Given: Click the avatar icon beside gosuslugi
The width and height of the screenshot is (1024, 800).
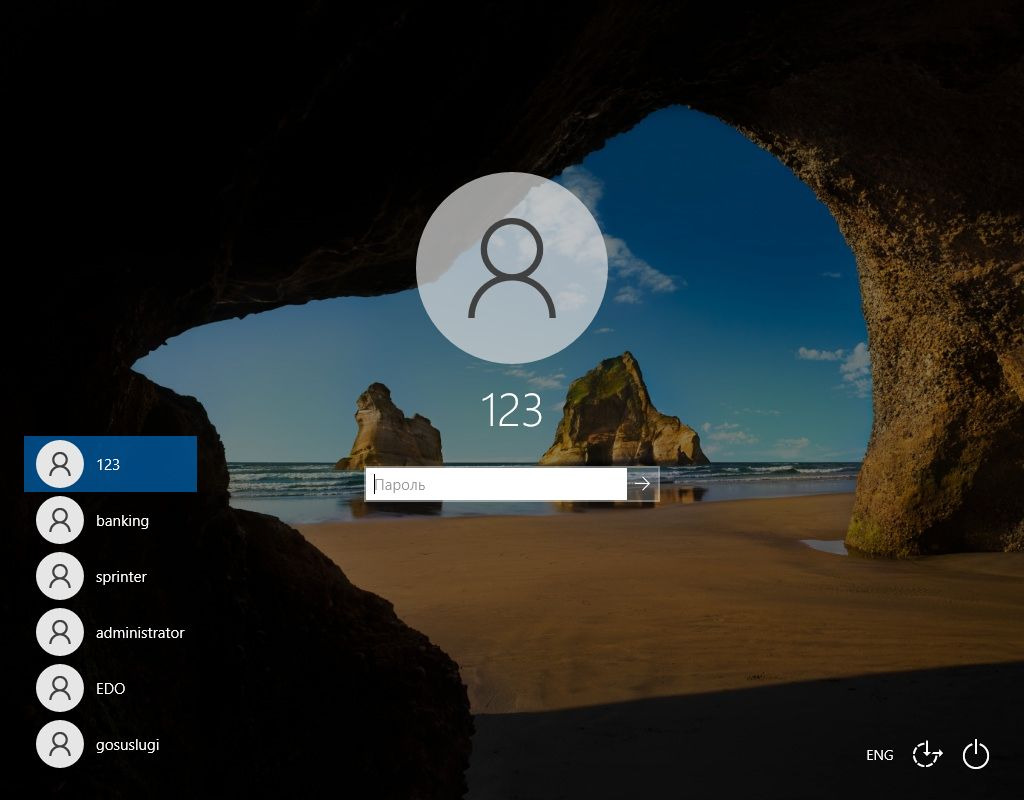Looking at the screenshot, I should tap(59, 744).
